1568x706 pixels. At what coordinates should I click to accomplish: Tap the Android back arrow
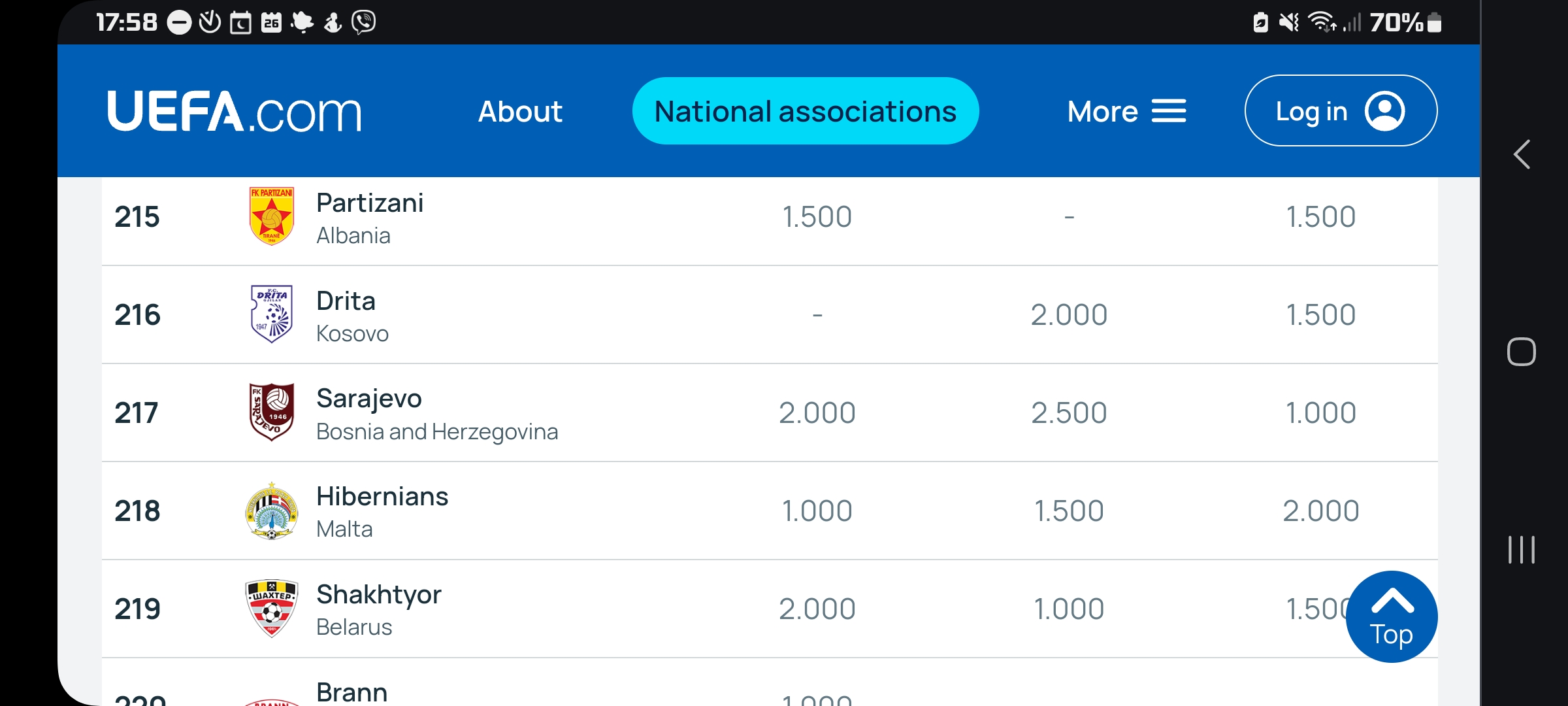[x=1522, y=154]
